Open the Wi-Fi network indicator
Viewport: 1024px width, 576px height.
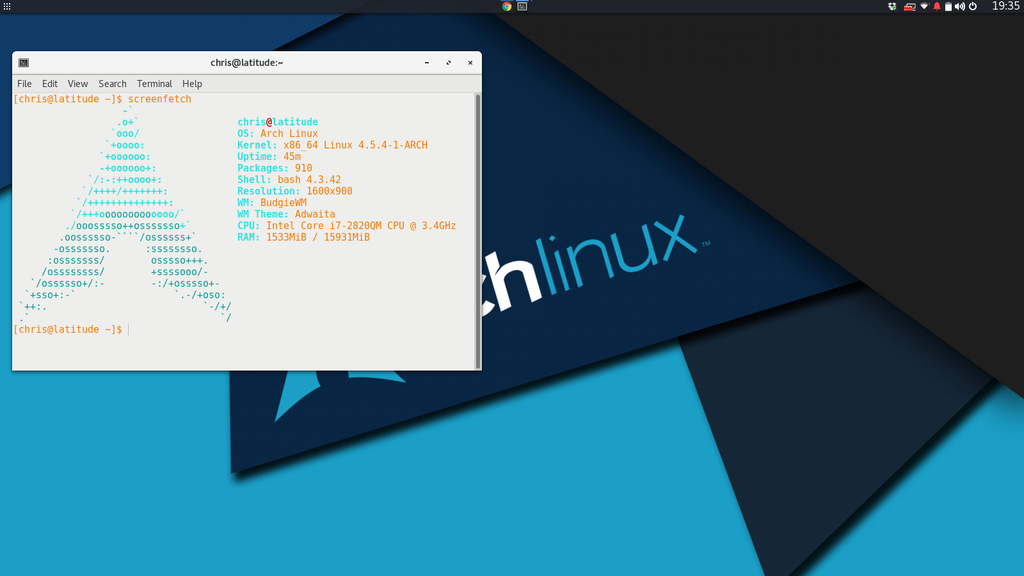click(924, 7)
